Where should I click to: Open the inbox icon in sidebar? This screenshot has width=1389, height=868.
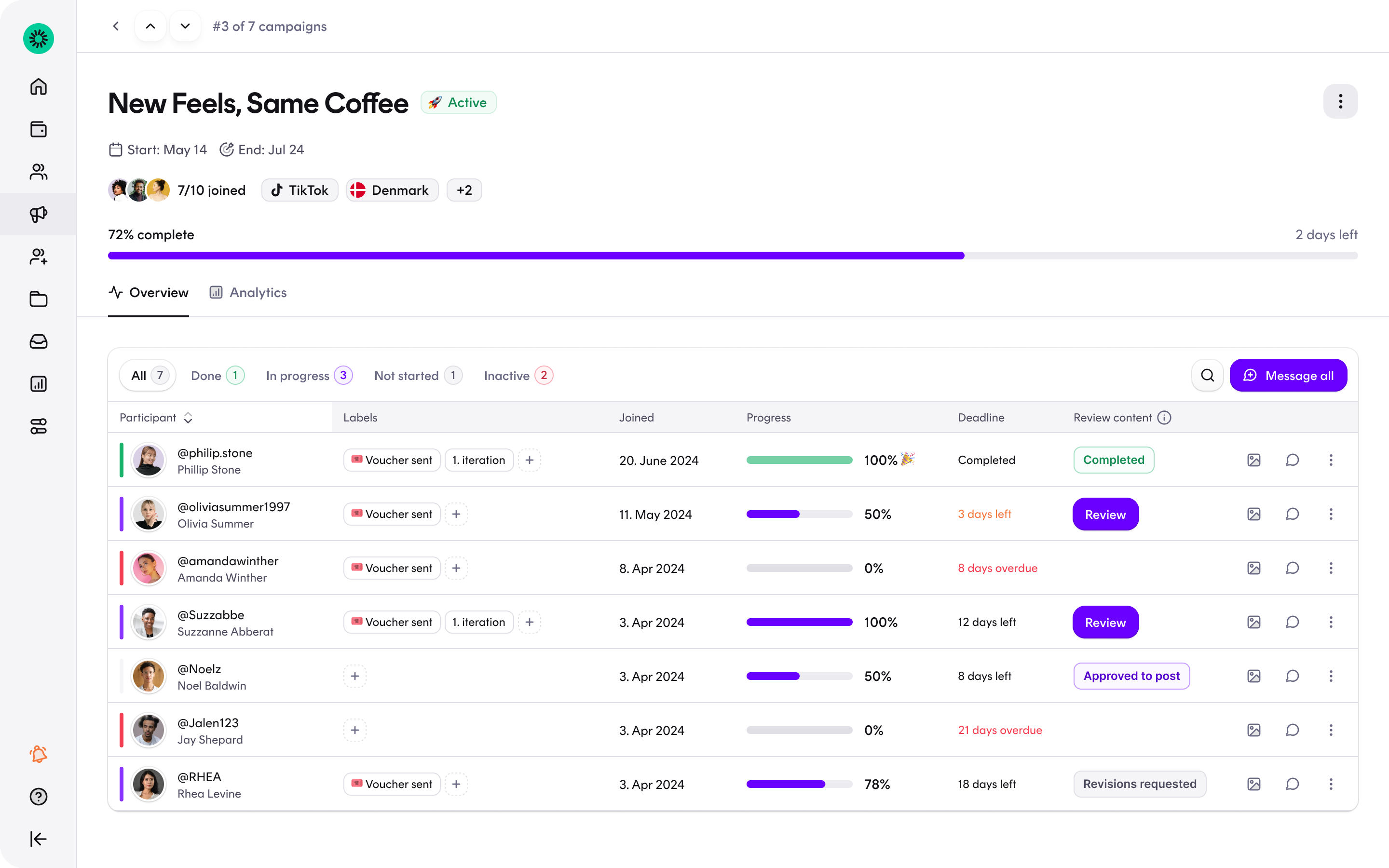point(39,341)
